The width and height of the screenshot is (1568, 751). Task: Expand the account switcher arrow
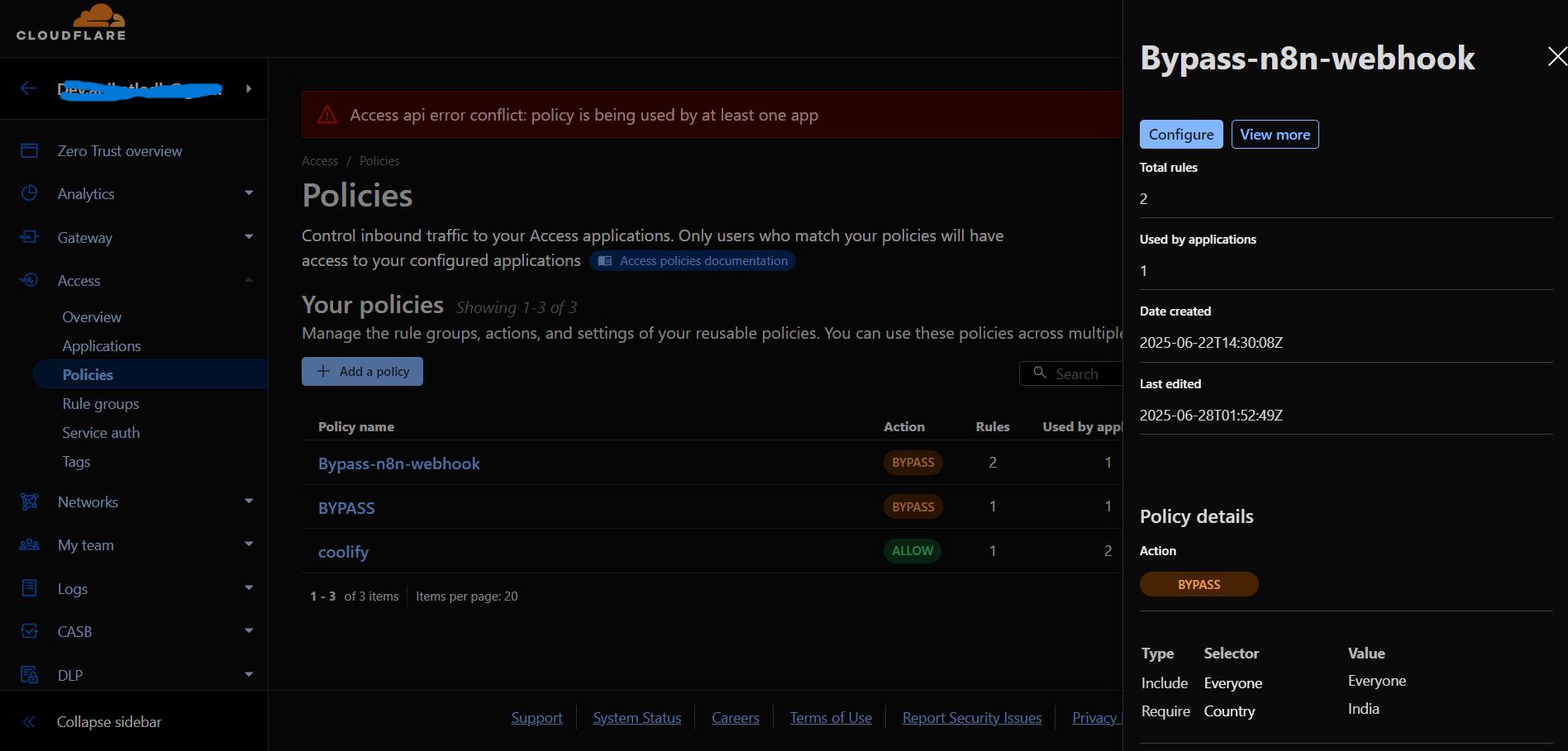pos(248,88)
